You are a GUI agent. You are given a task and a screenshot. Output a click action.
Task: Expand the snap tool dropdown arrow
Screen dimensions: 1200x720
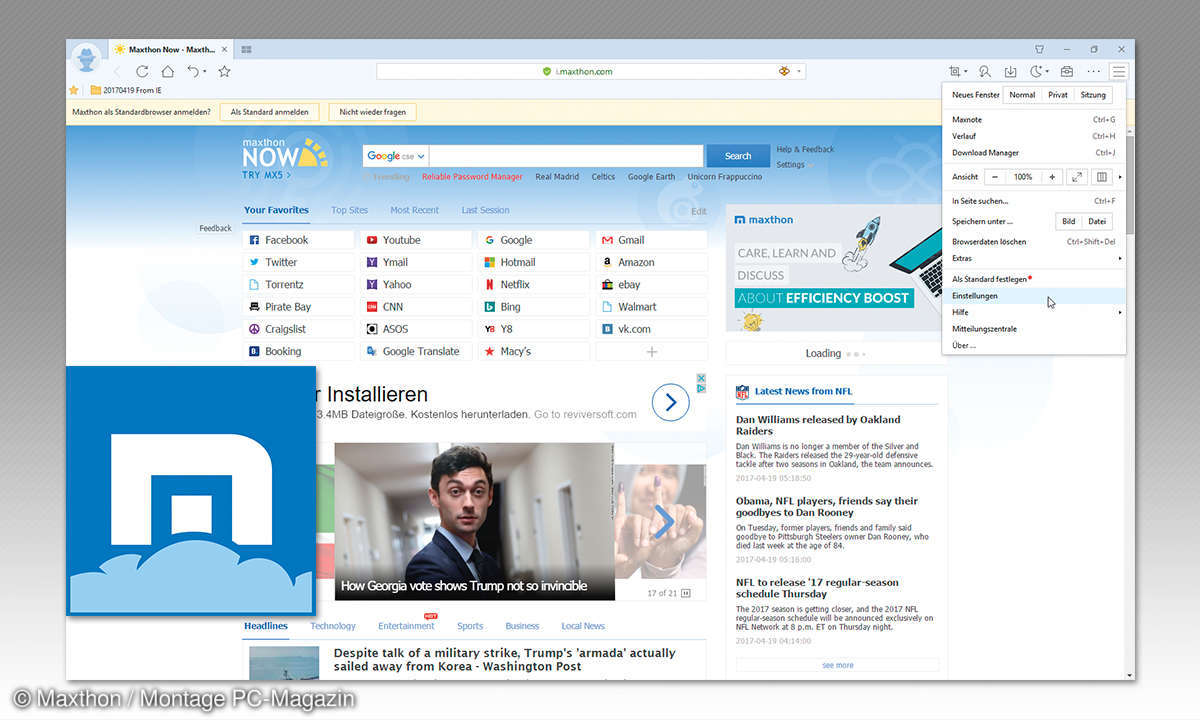point(966,72)
